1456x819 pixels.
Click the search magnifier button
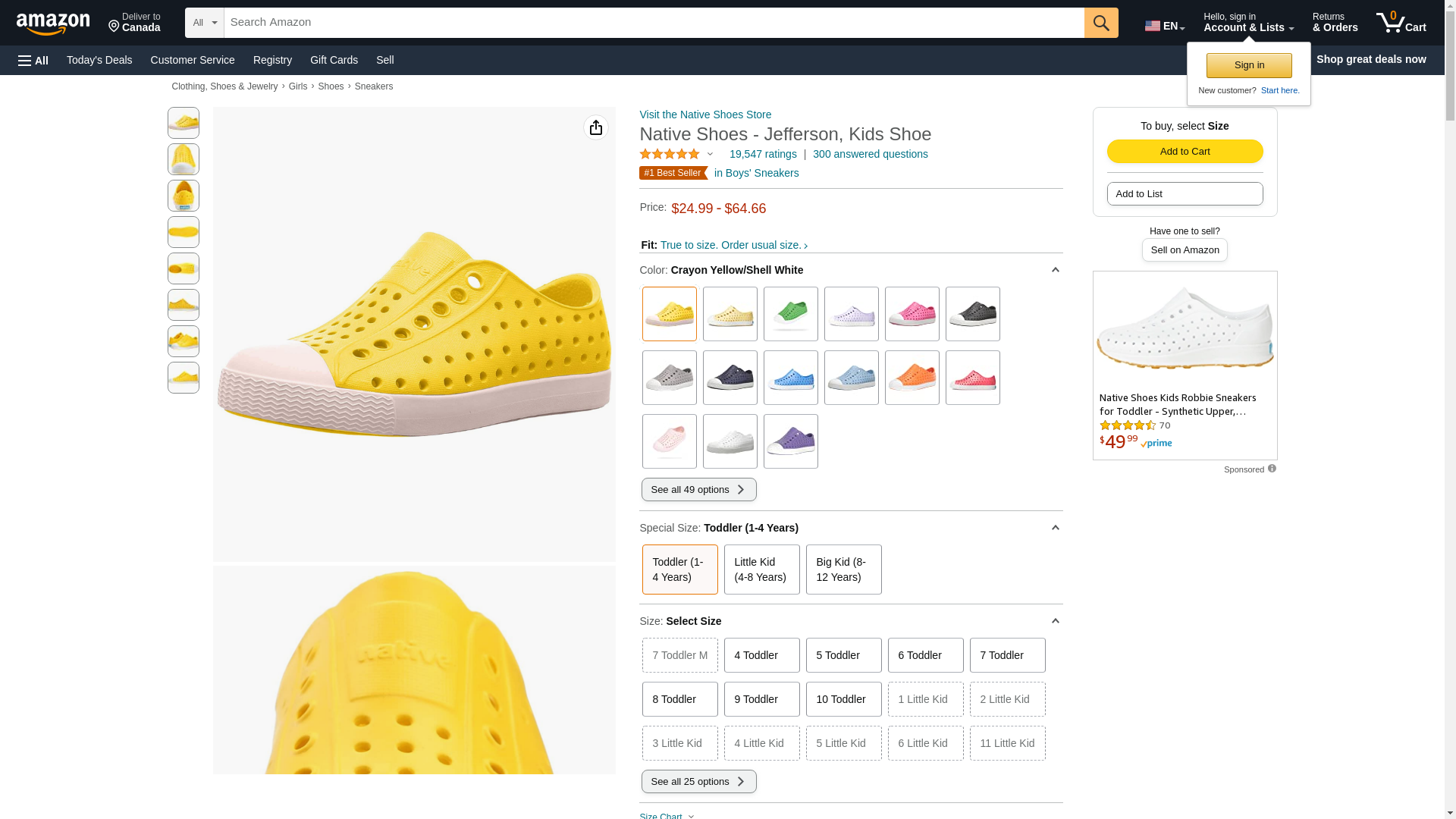(x=1101, y=23)
